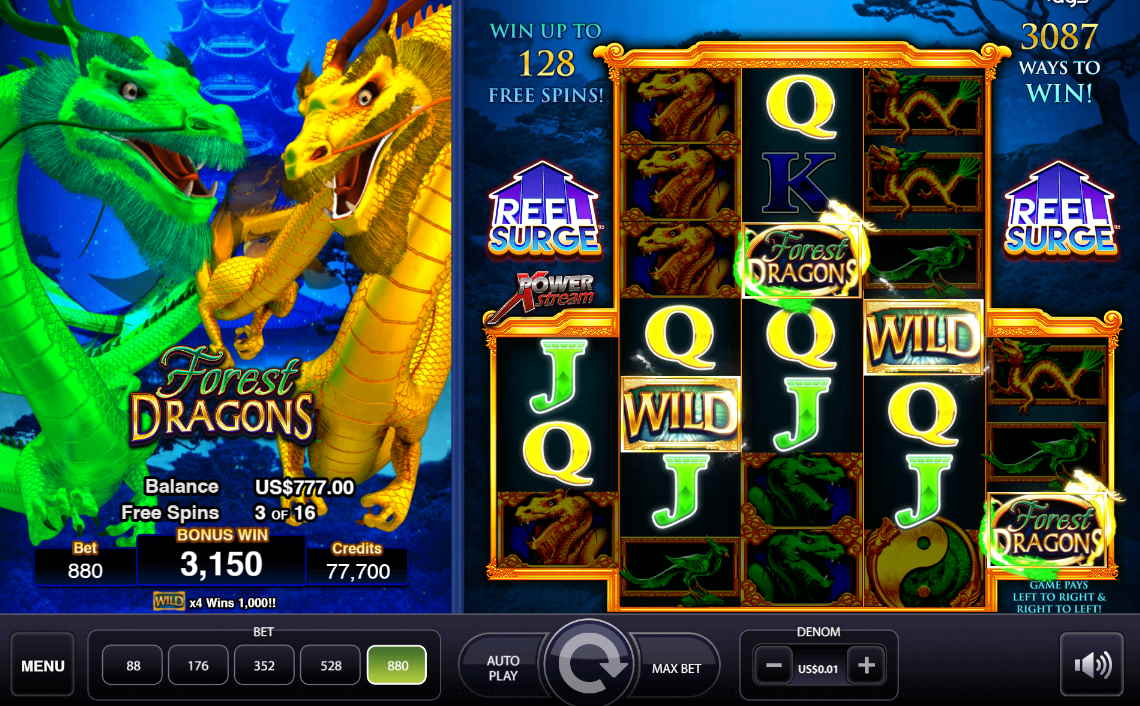Click the Forest Dragons symbol on the third reel
The height and width of the screenshot is (706, 1140).
coord(802,261)
